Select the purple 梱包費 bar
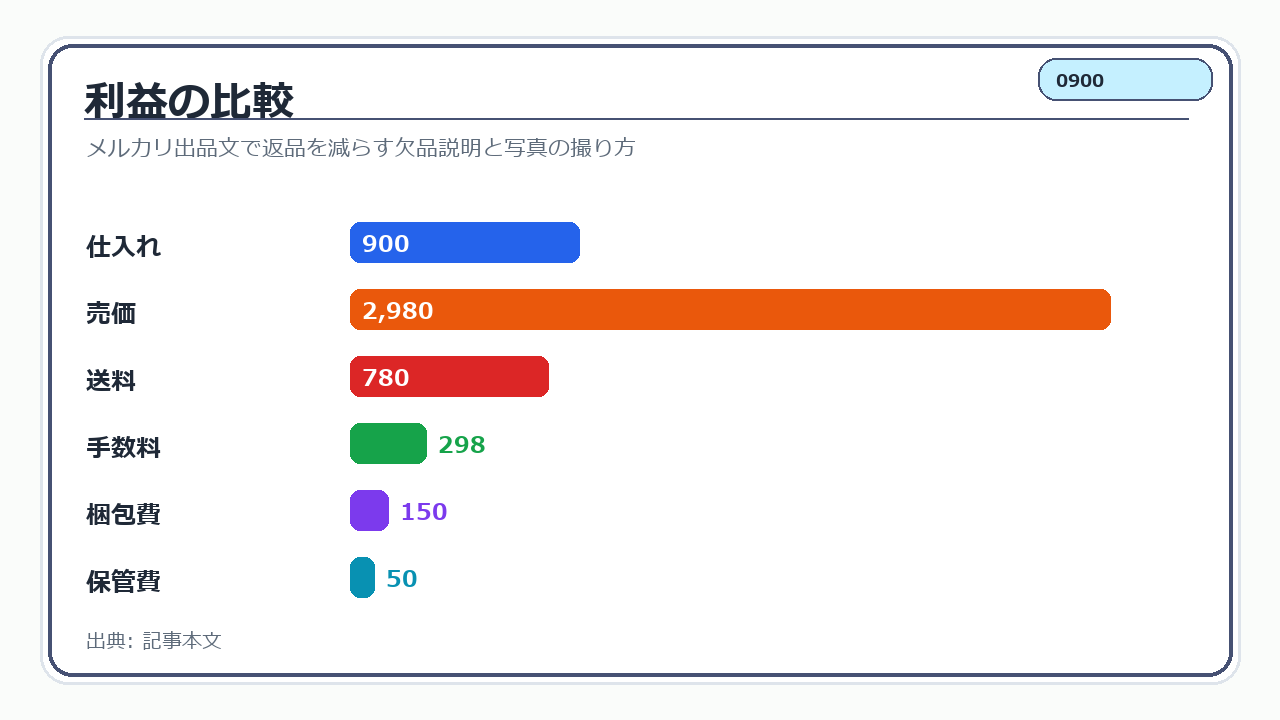Screen dimensions: 1280x720 [x=369, y=511]
